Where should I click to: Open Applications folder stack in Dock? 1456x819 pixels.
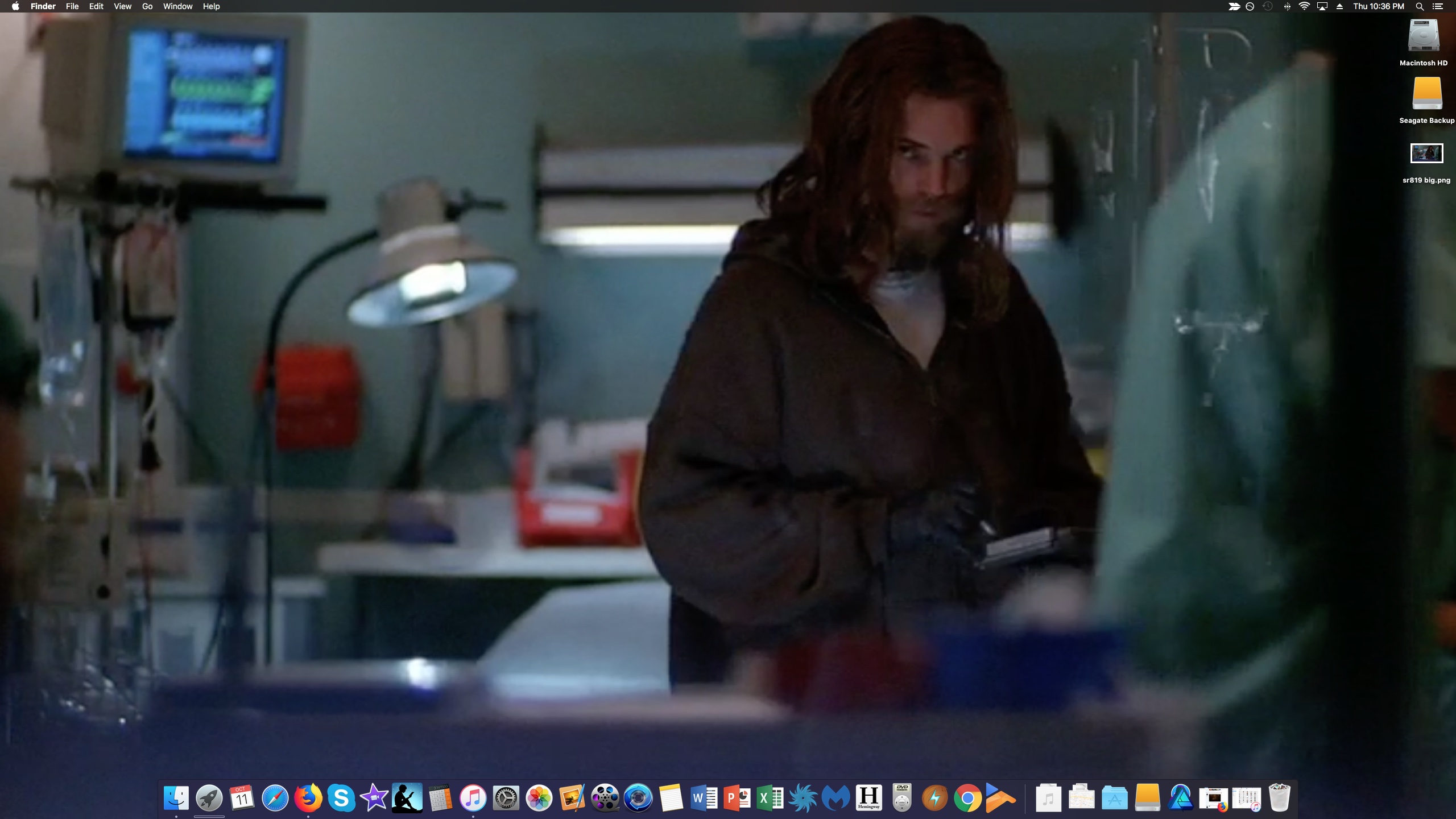click(1115, 798)
